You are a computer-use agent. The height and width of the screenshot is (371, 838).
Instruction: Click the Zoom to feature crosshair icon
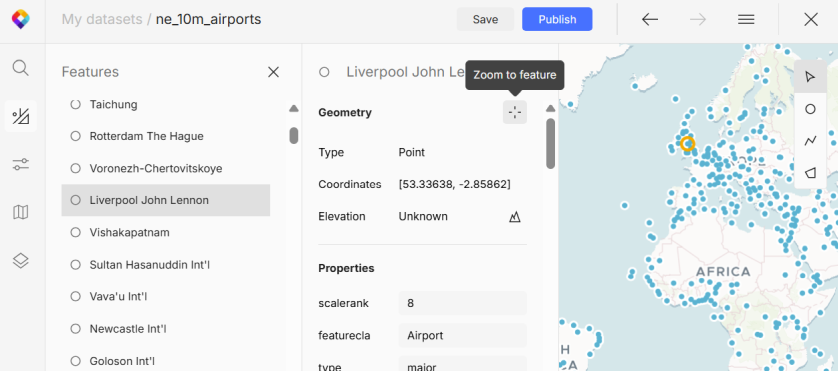(x=515, y=112)
